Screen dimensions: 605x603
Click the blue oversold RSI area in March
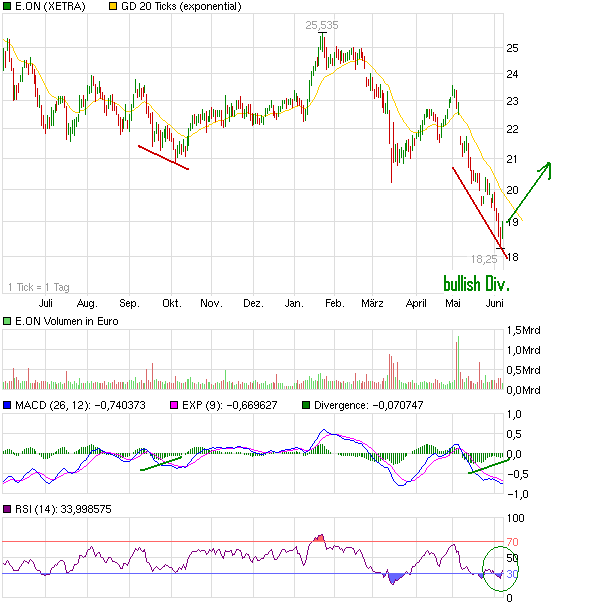395,578
